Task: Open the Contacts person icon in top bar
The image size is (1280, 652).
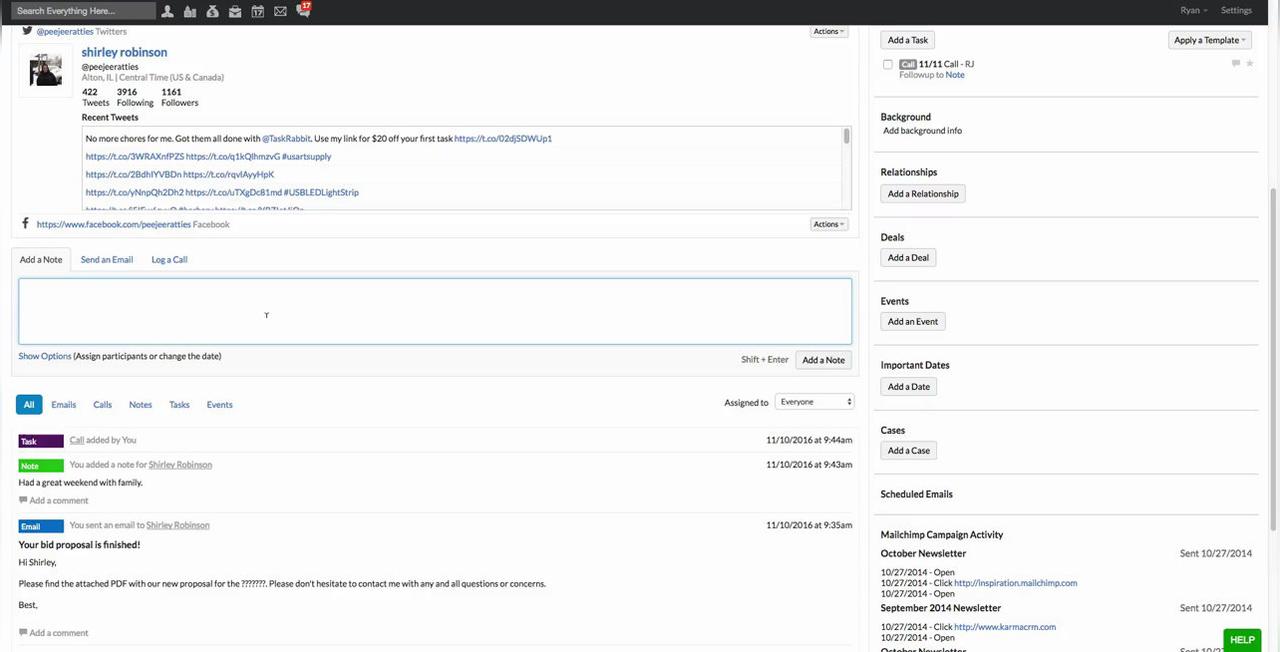Action: coord(167,11)
